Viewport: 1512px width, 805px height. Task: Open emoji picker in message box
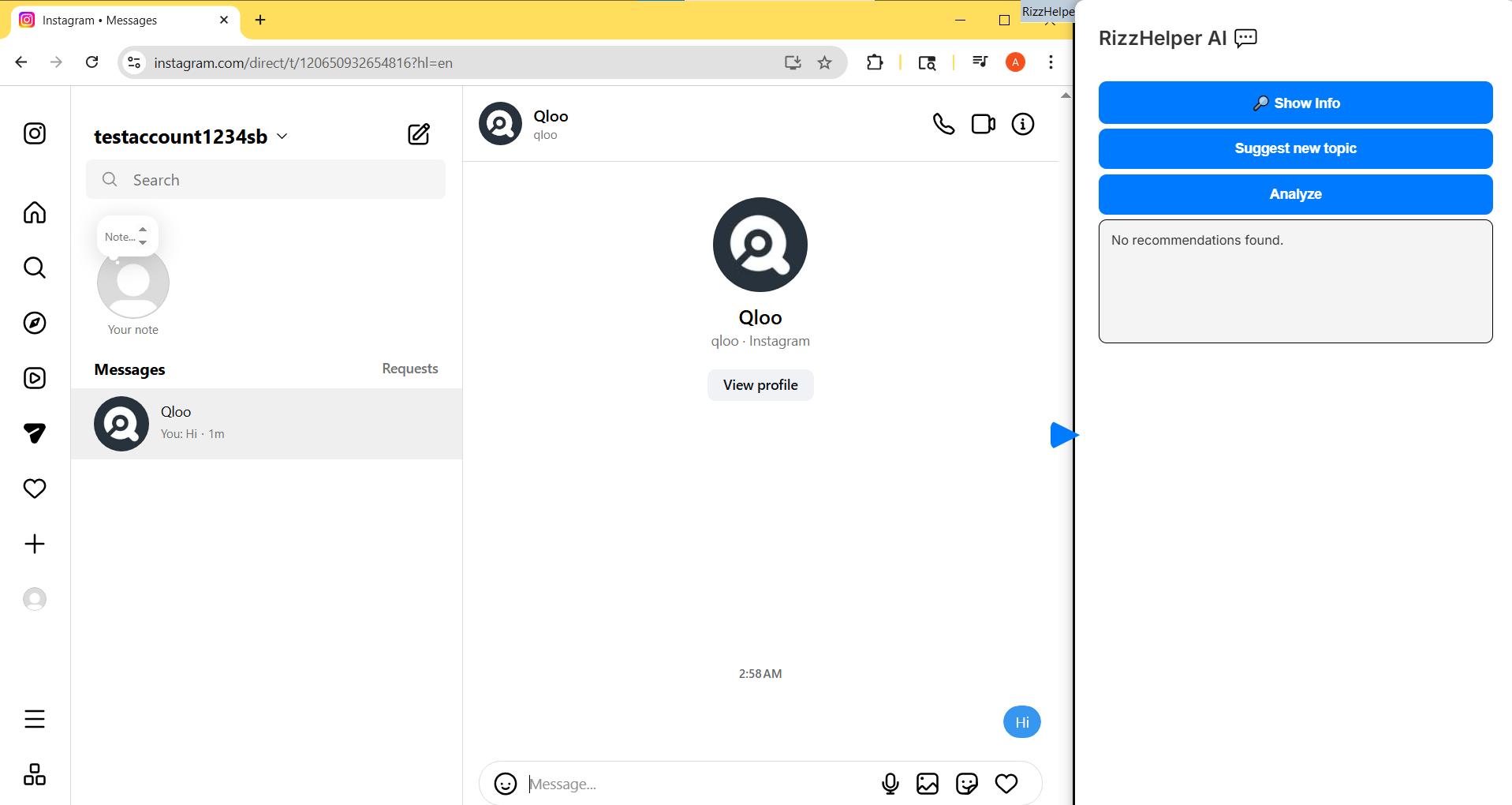[x=506, y=784]
